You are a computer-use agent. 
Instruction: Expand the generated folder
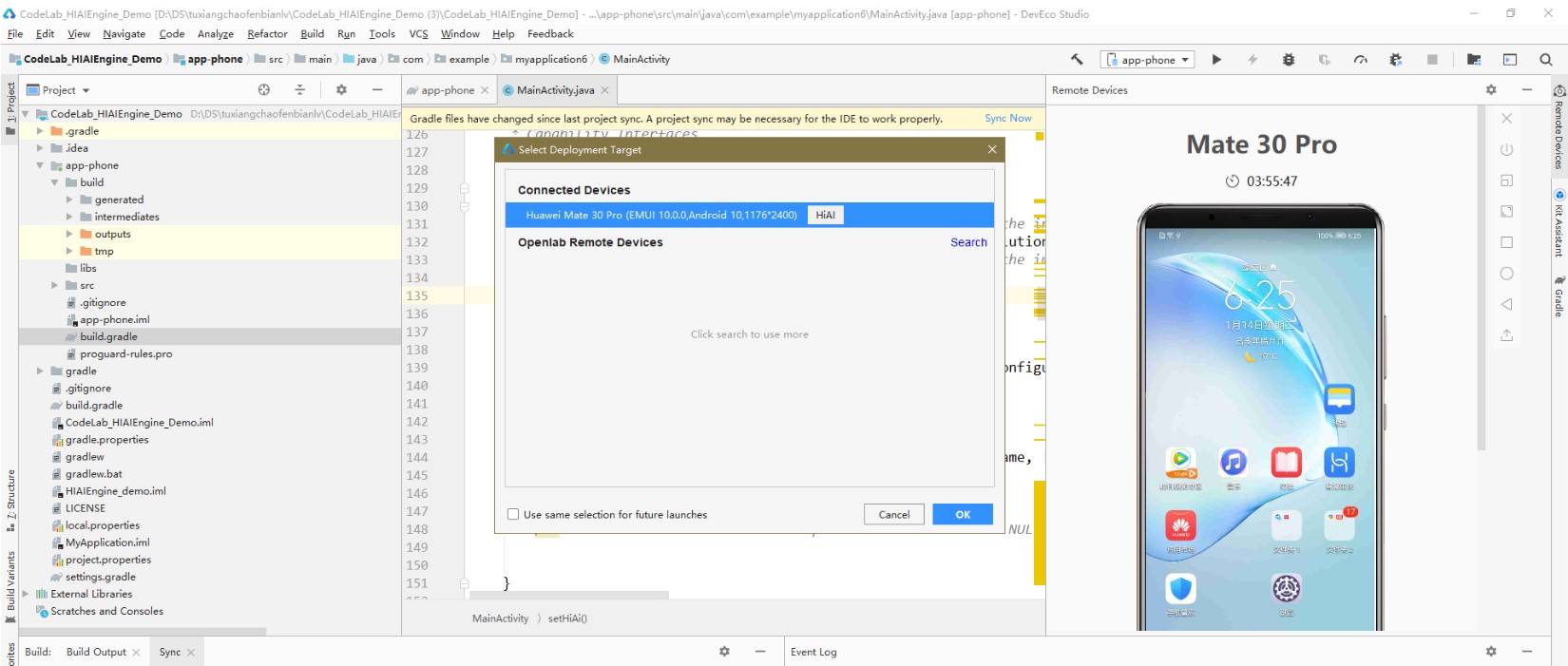pyautogui.click(x=69, y=200)
